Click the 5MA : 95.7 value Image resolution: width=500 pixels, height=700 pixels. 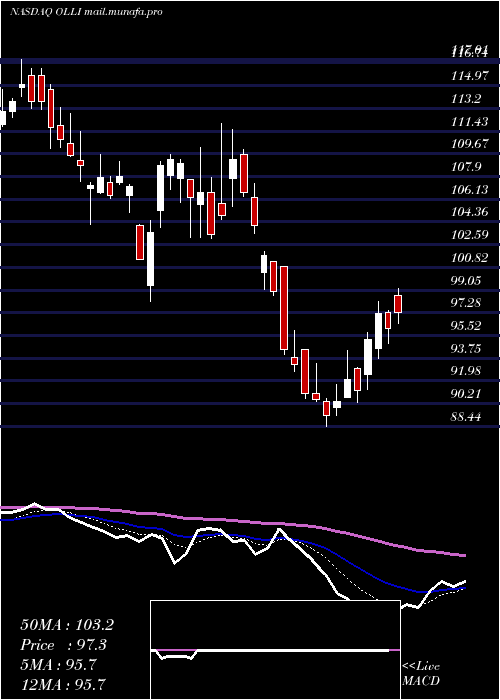click(x=58, y=665)
